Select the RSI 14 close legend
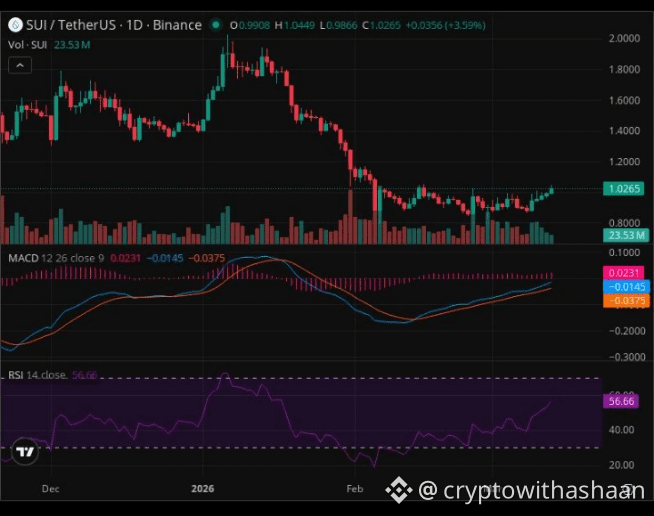654x516 pixels. pyautogui.click(x=37, y=375)
